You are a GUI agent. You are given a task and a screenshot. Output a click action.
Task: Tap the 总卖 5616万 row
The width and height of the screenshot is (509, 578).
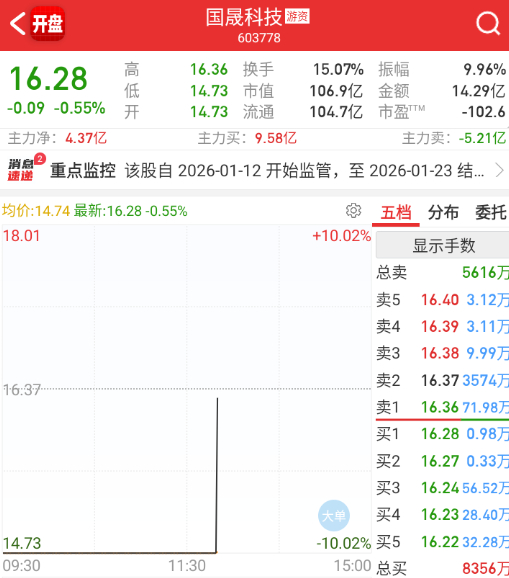pyautogui.click(x=442, y=273)
